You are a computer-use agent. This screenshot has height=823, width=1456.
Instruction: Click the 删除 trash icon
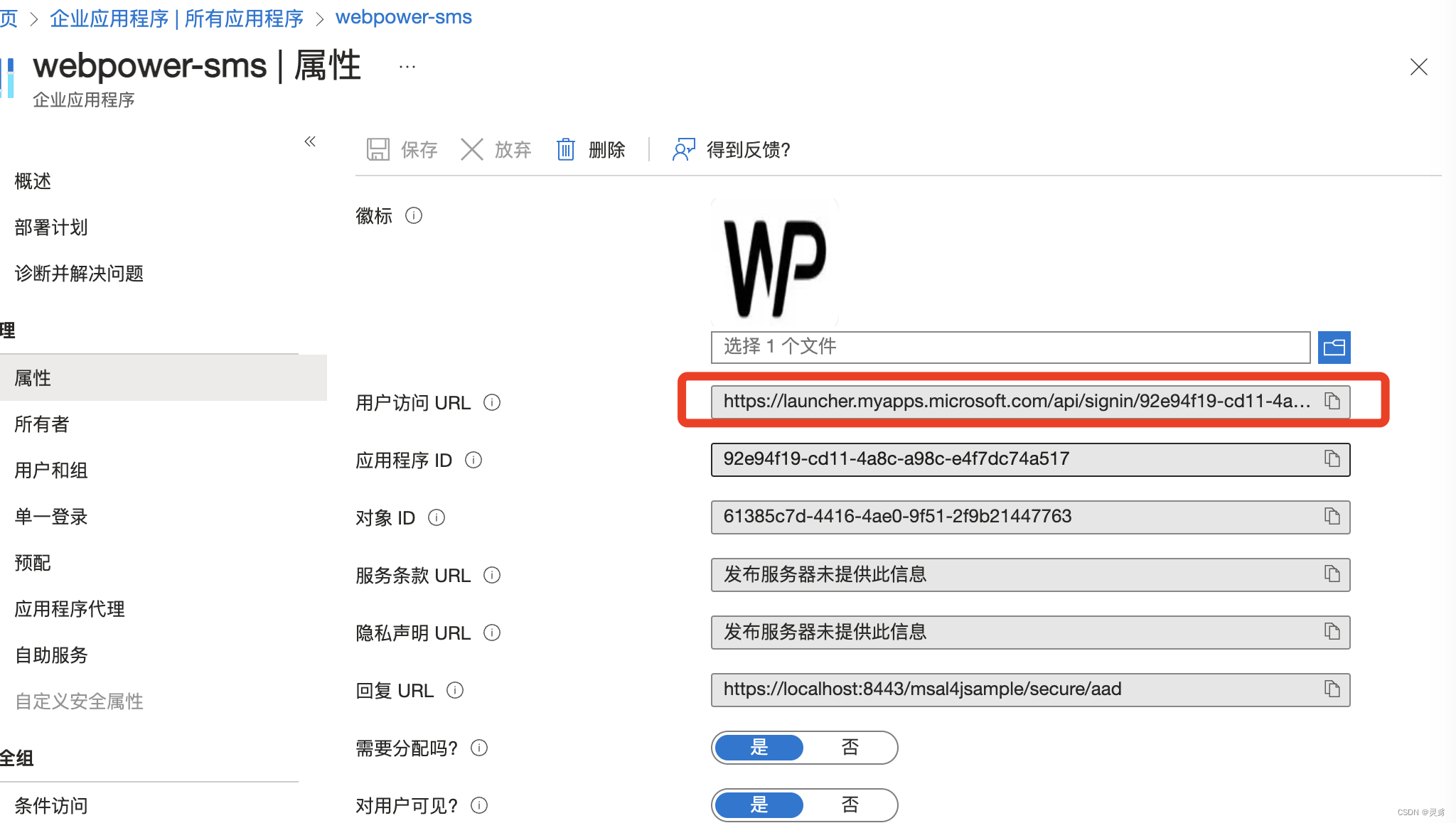566,150
